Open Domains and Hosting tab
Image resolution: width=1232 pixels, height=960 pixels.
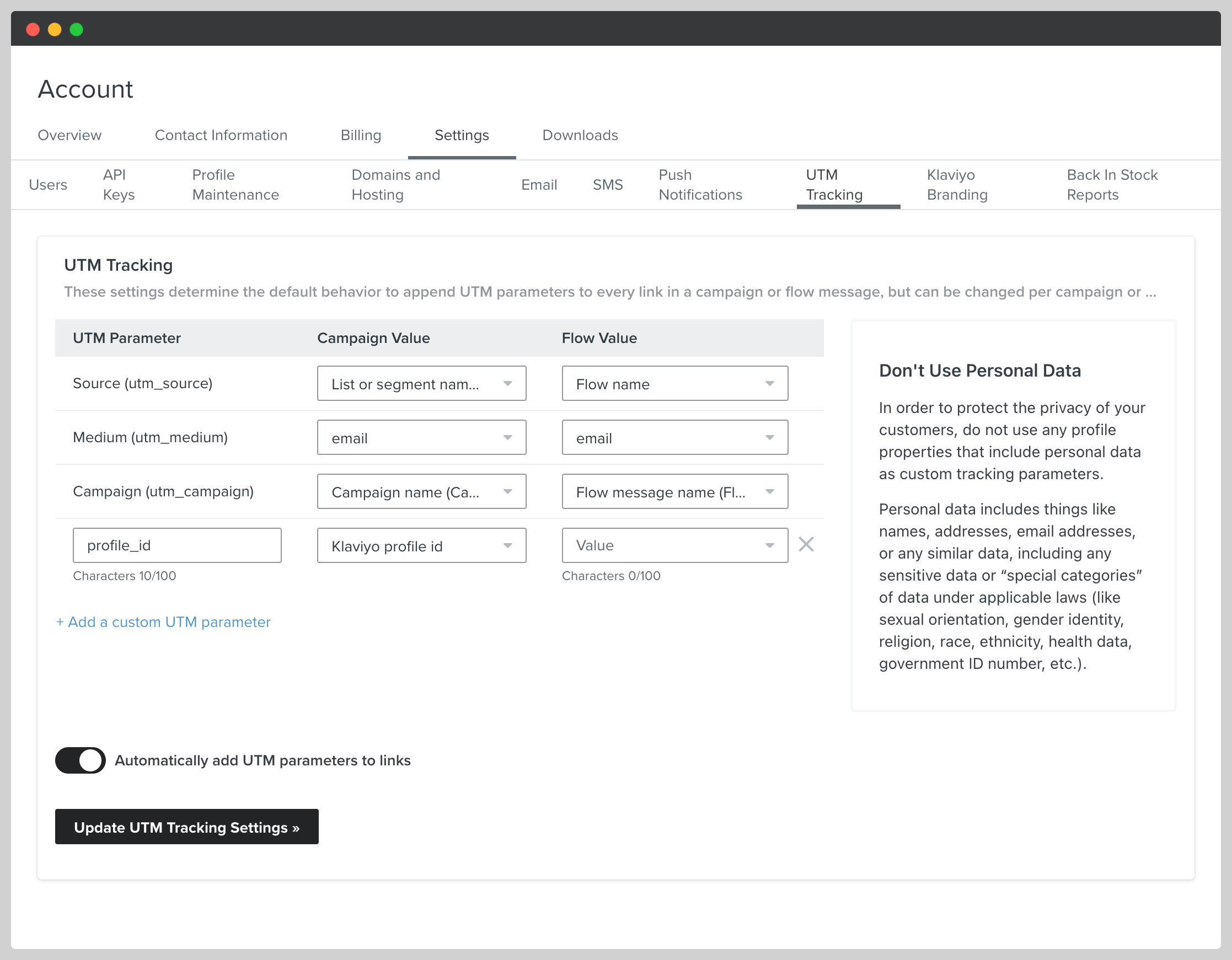click(395, 184)
